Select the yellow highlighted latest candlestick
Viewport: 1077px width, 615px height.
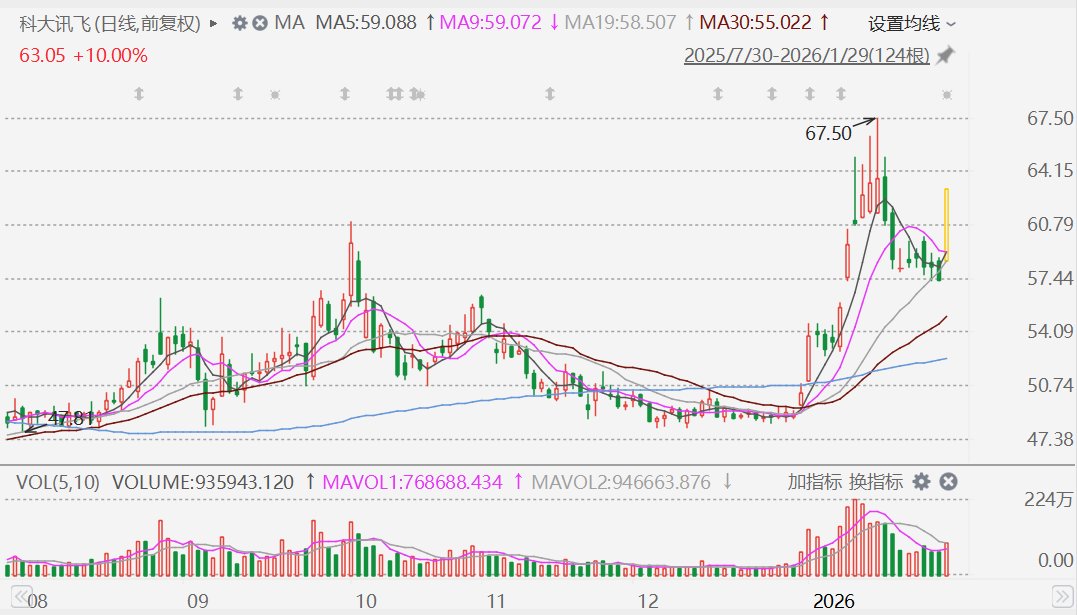click(x=946, y=225)
